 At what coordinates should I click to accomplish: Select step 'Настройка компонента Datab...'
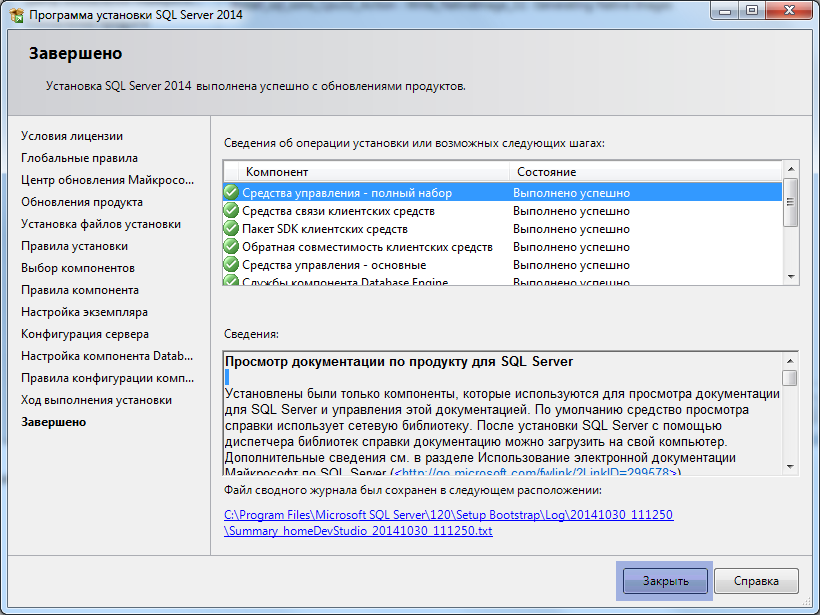pos(107,356)
